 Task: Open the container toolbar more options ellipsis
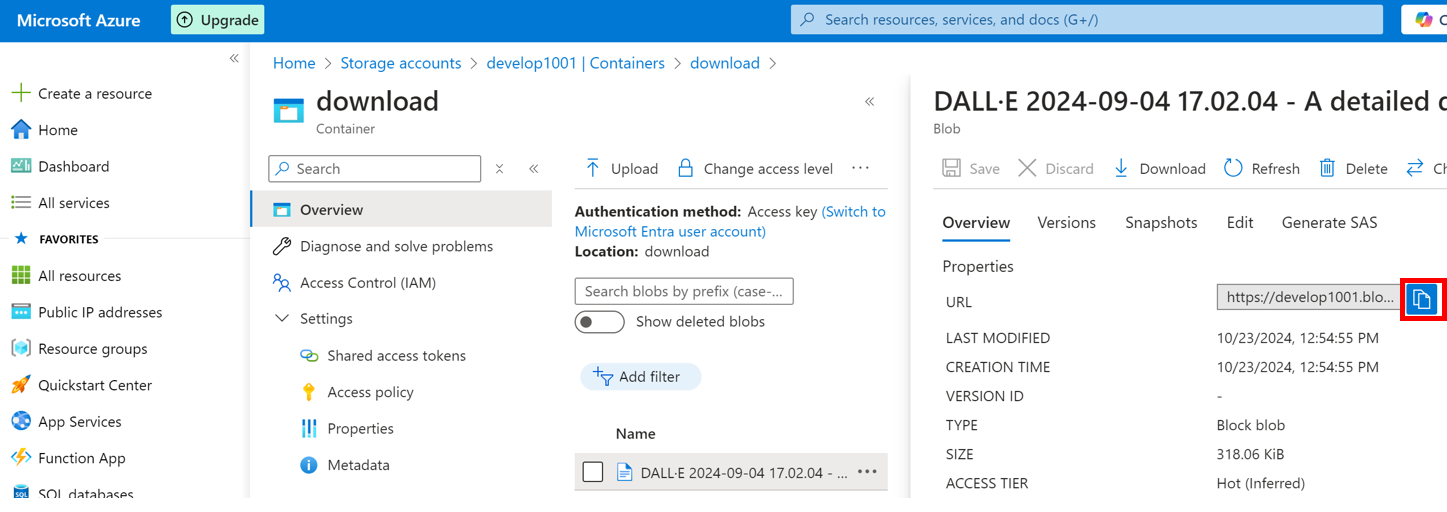pos(861,168)
